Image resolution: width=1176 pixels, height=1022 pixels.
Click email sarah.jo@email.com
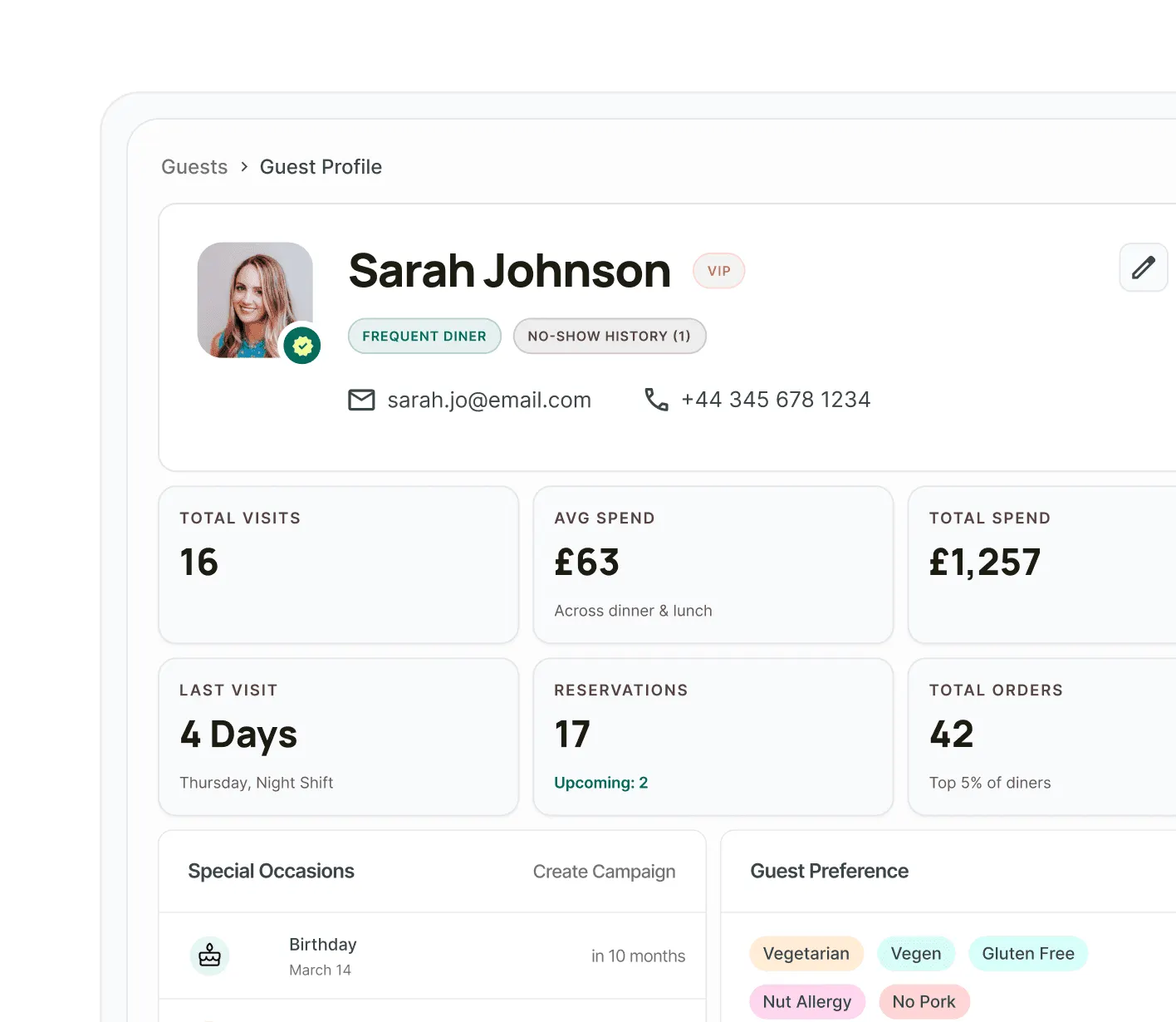click(x=489, y=400)
